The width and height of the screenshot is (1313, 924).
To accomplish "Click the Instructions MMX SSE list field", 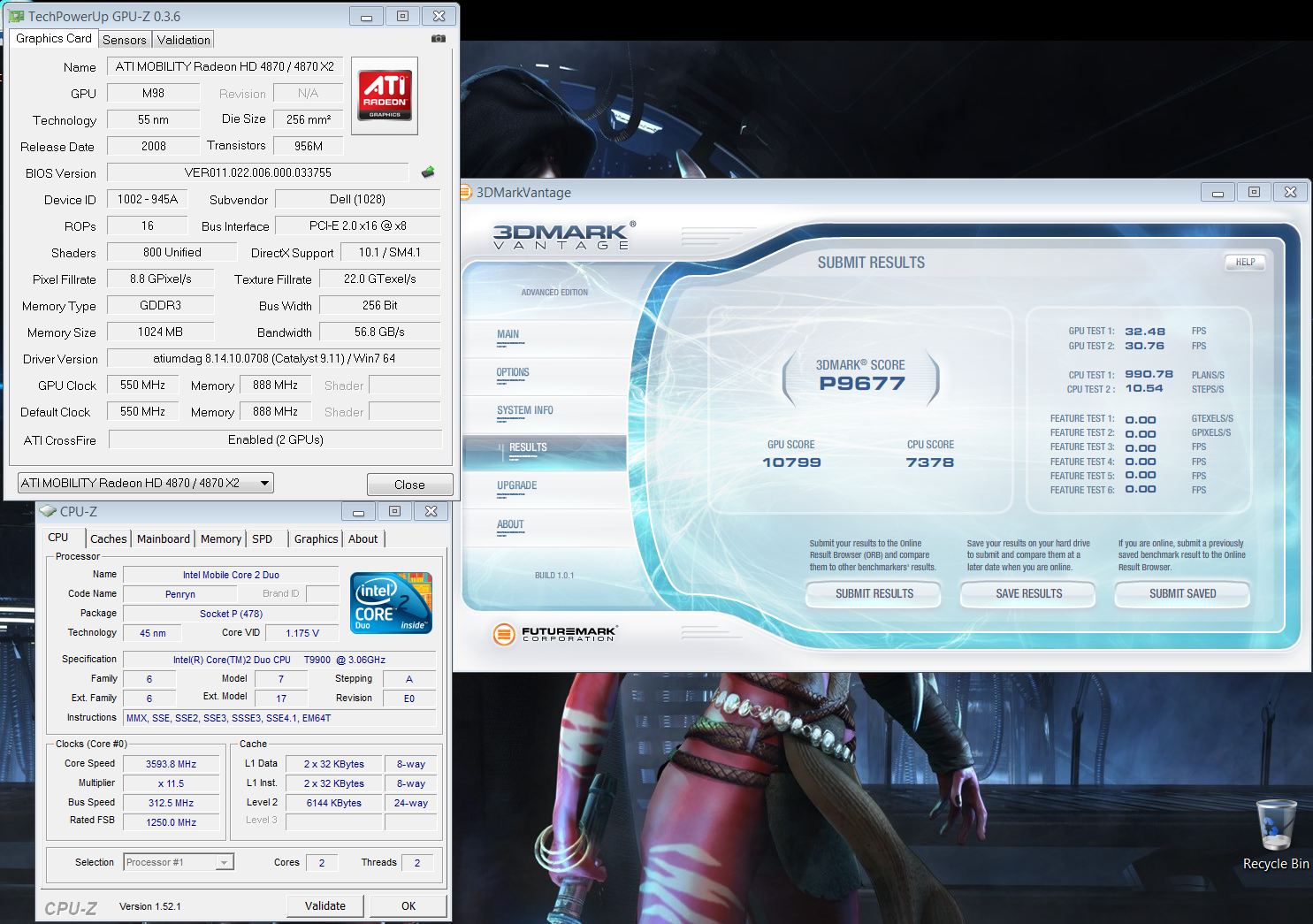I will (279, 718).
